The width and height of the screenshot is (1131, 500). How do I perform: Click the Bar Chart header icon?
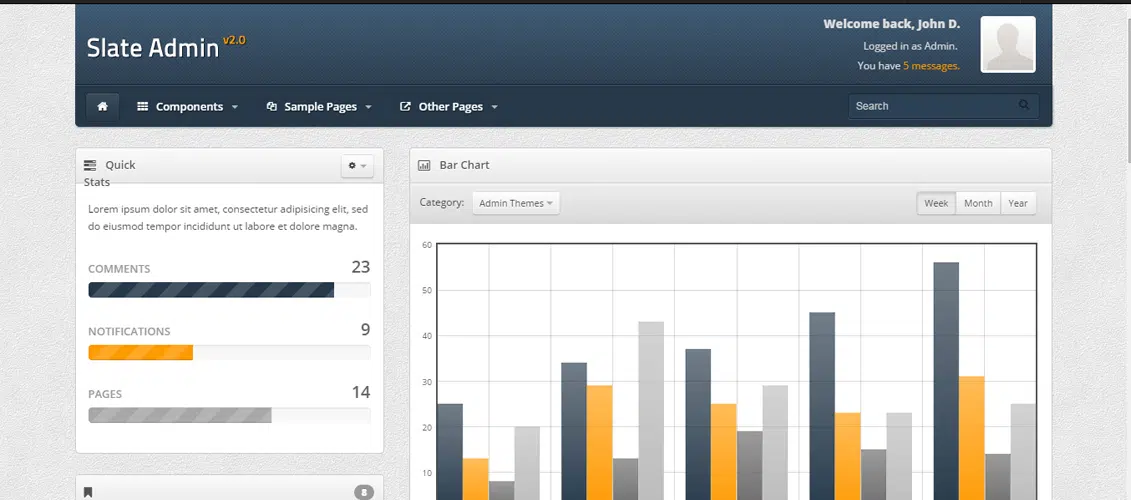pyautogui.click(x=424, y=165)
